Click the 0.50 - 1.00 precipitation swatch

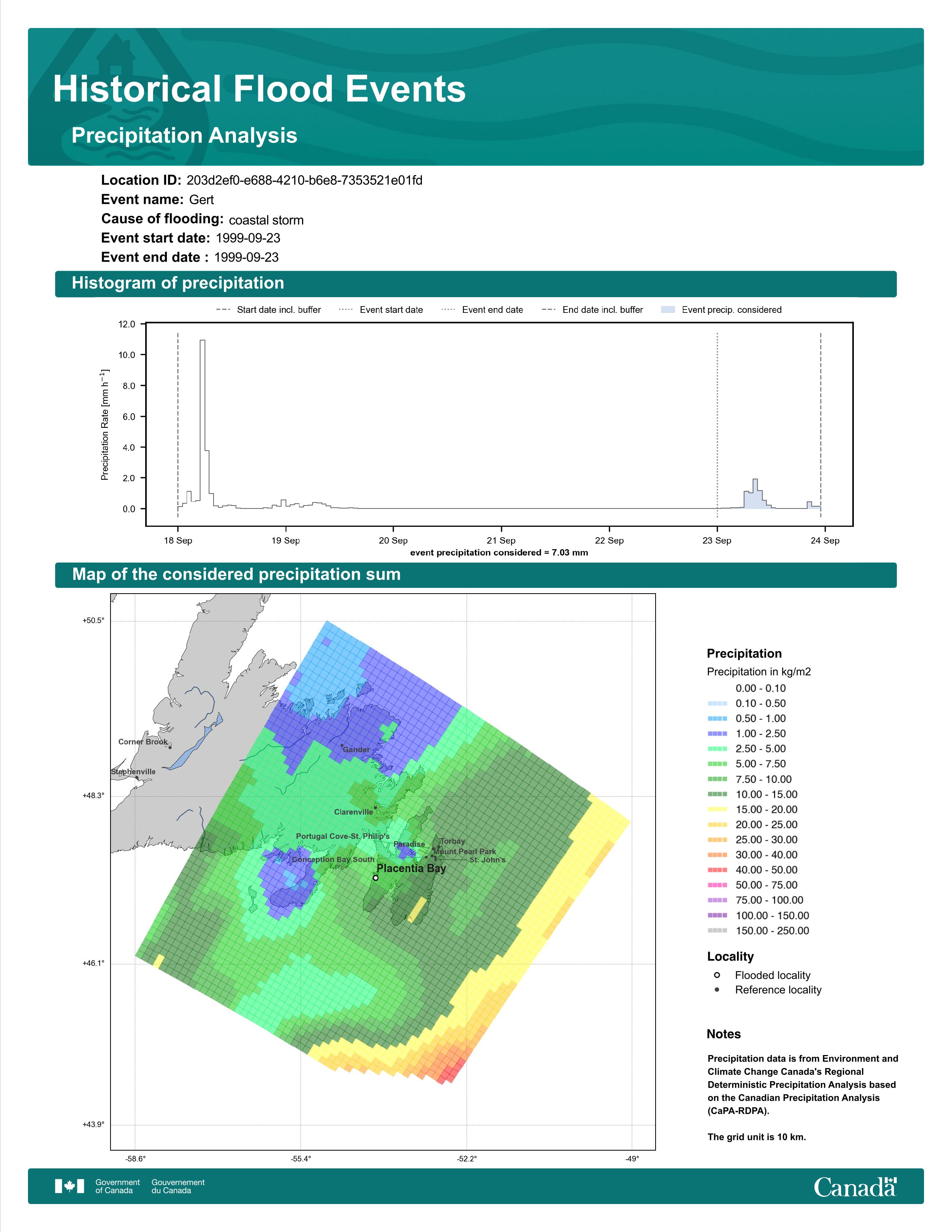718,719
